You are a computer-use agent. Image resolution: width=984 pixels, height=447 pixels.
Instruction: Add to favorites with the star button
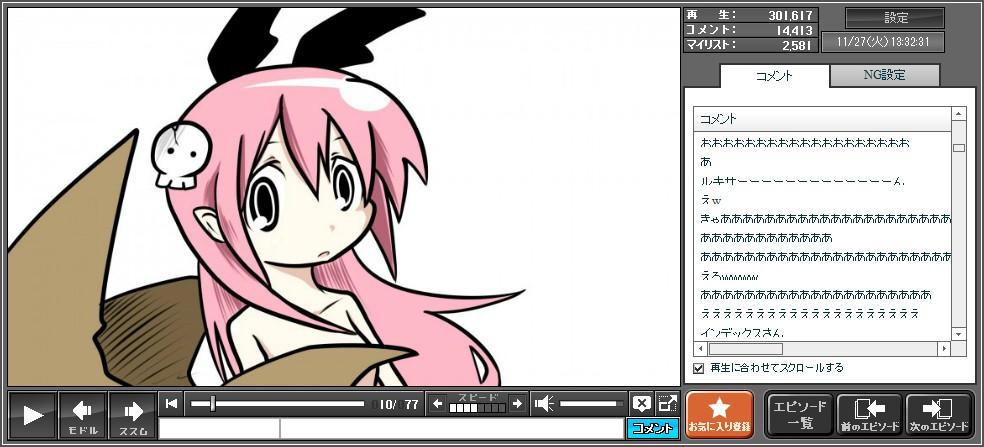pos(719,414)
